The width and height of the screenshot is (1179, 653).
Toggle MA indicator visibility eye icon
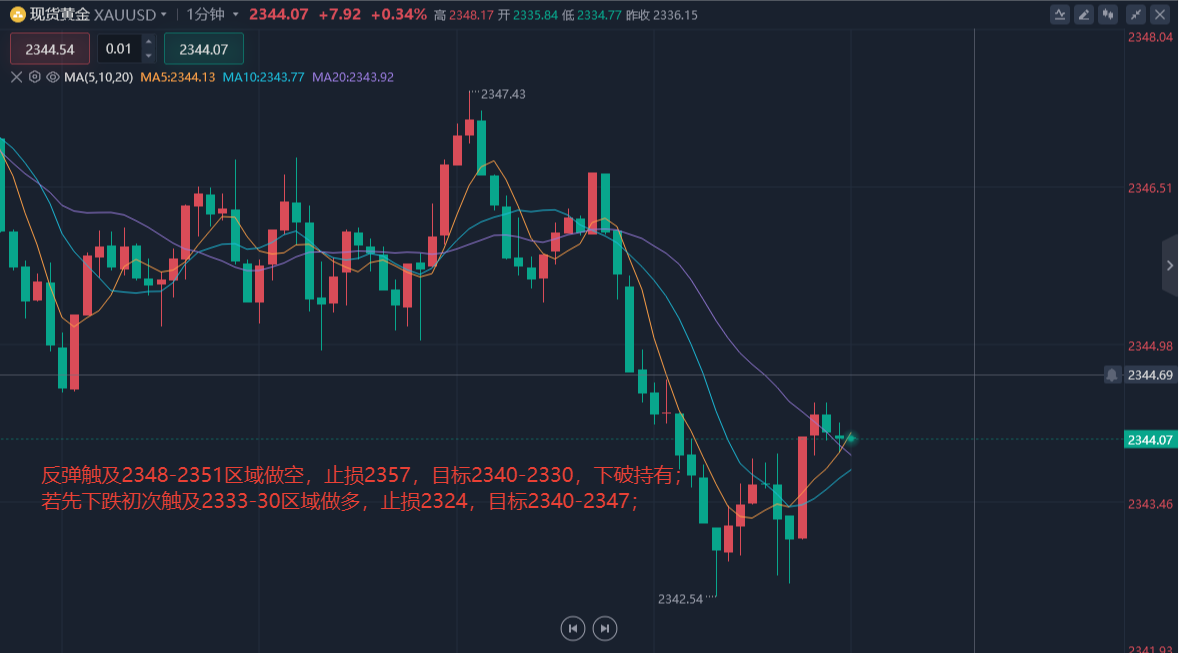[x=53, y=77]
